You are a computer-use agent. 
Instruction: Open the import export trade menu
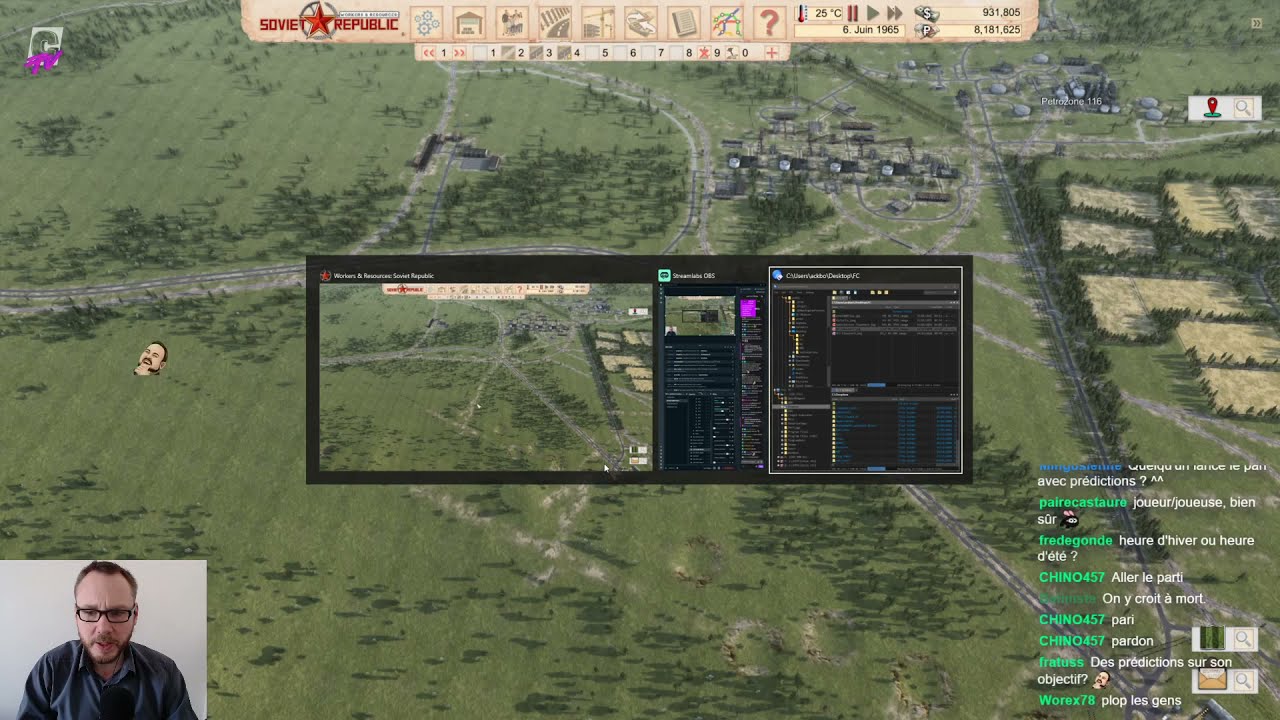tap(641, 21)
